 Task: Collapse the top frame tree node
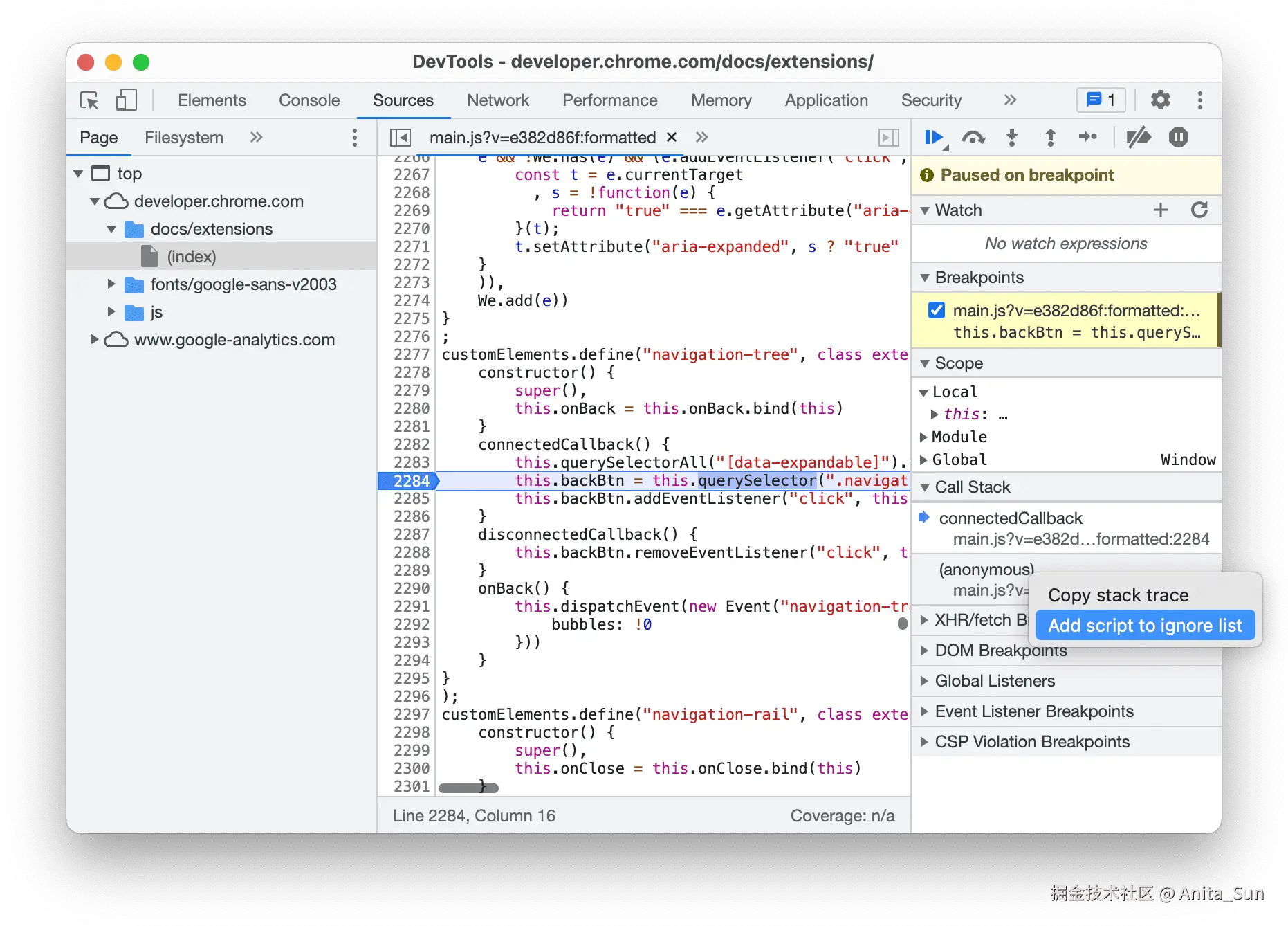[x=78, y=174]
